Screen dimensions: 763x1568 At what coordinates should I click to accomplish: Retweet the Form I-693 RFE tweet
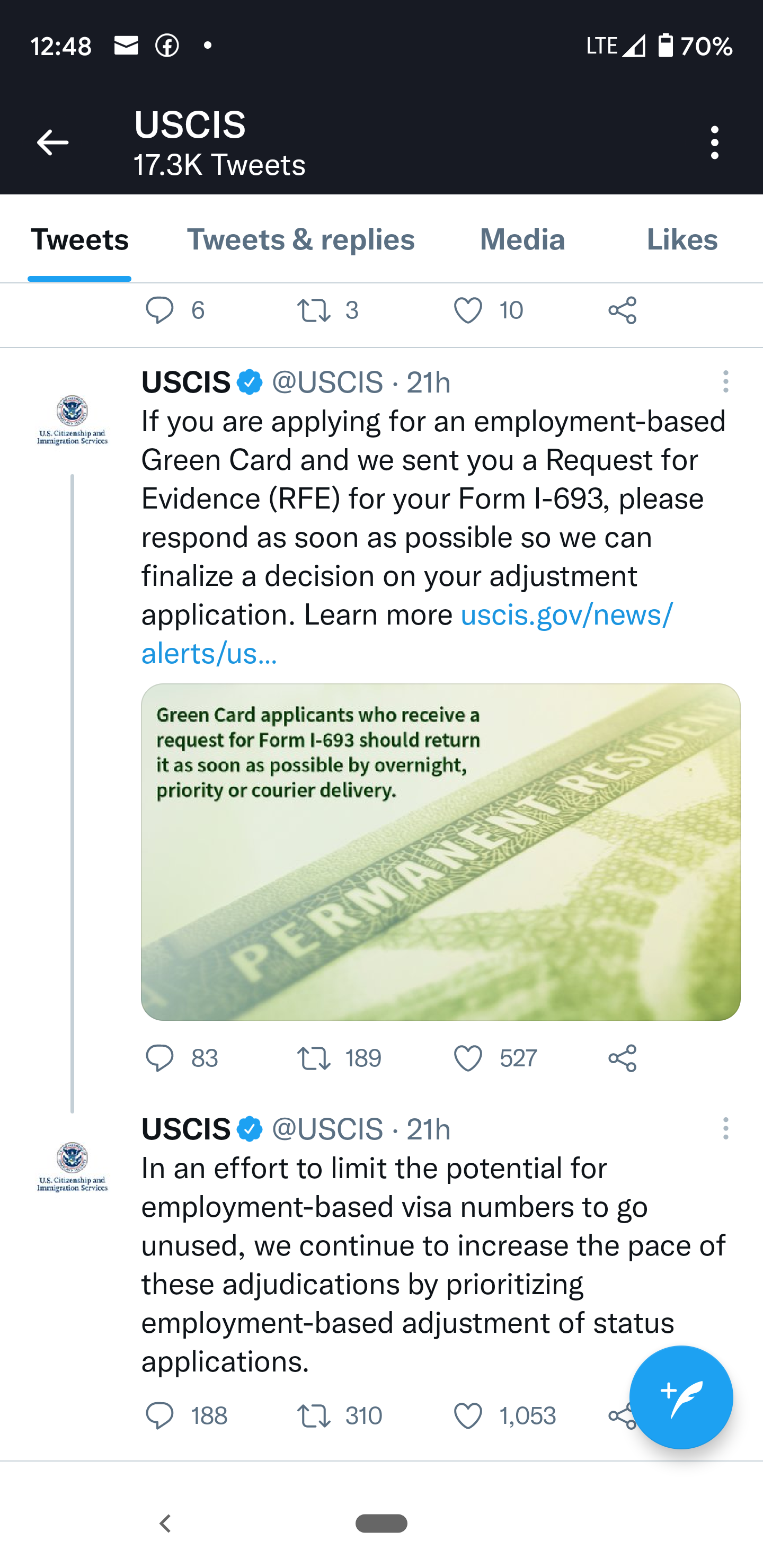[x=314, y=1058]
